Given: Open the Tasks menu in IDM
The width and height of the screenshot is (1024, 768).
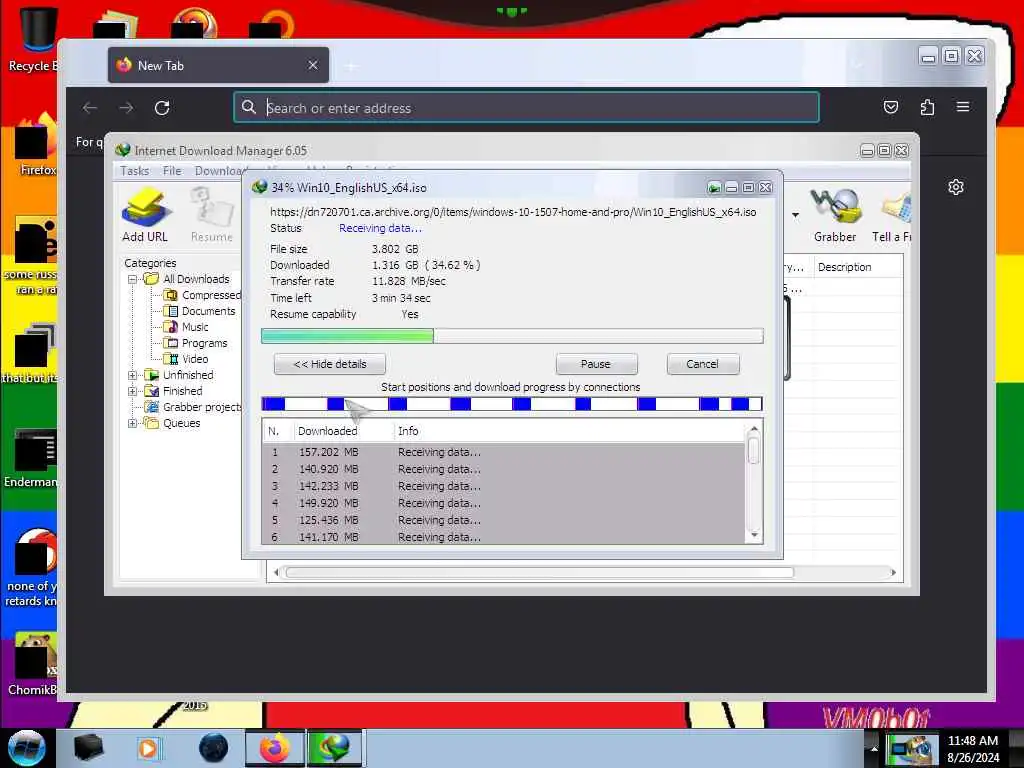Looking at the screenshot, I should (135, 171).
